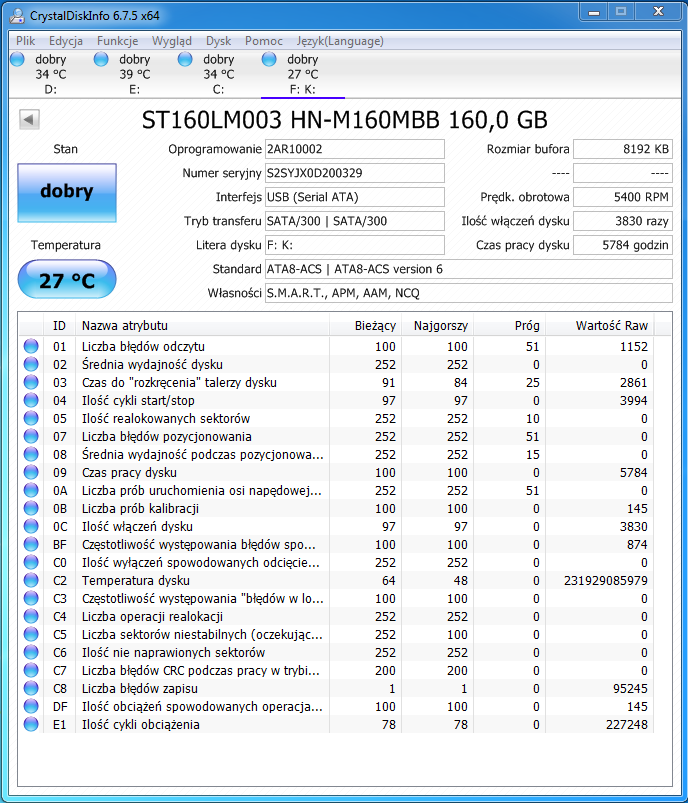Click status icon of Temperatura dysku row

pyautogui.click(x=31, y=580)
